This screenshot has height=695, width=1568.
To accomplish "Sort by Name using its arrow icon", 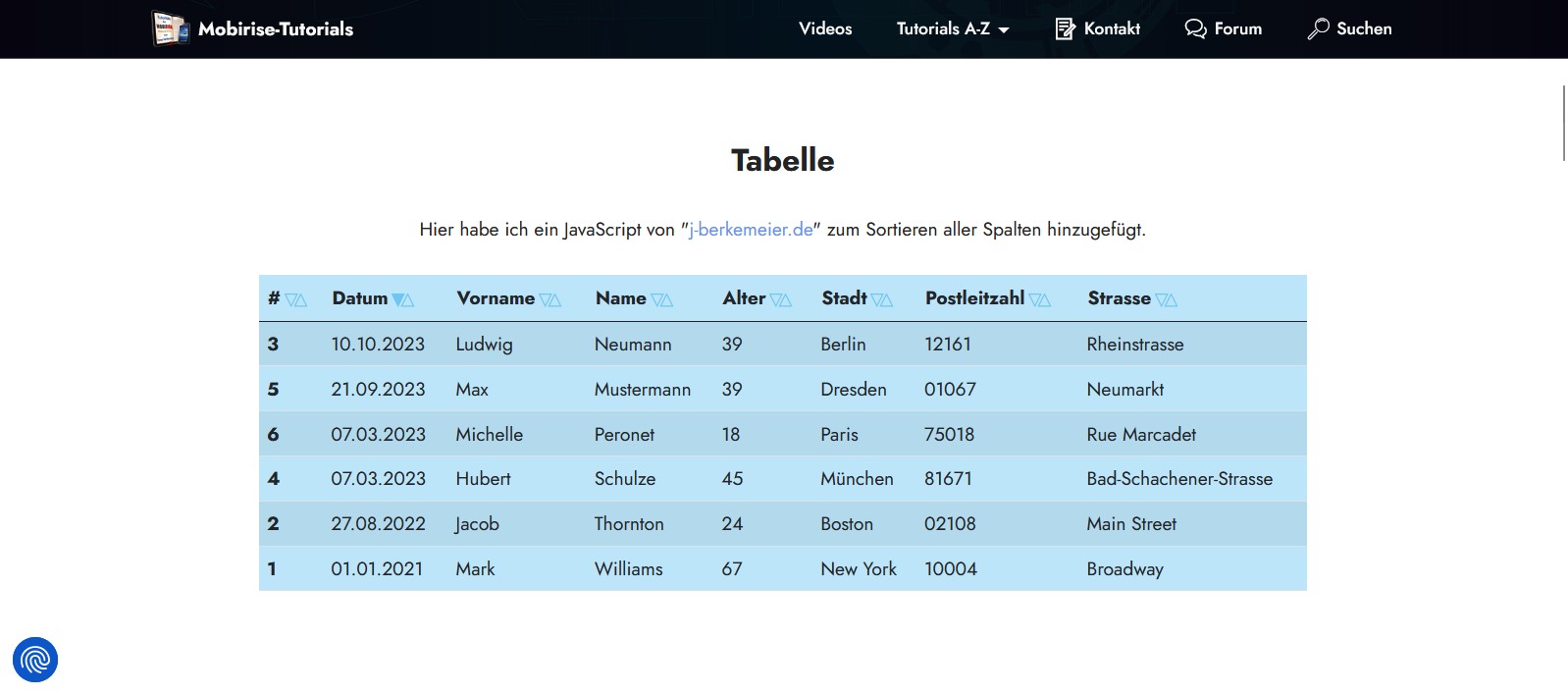I will click(x=661, y=300).
